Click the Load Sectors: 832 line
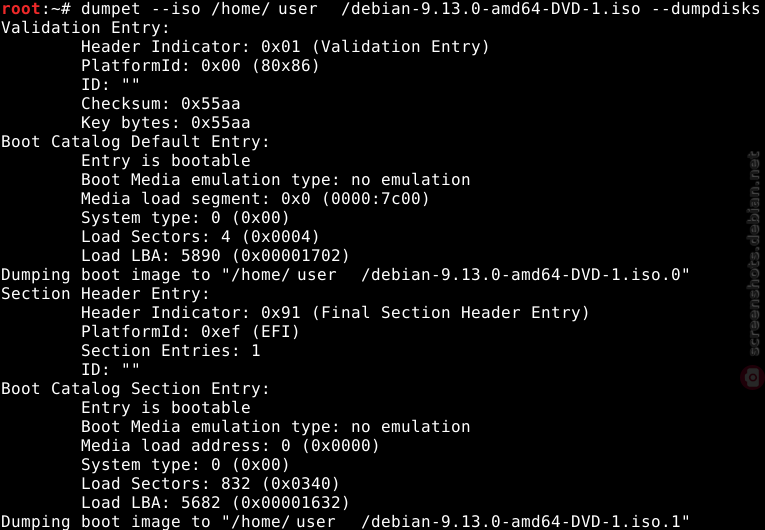 pos(210,484)
